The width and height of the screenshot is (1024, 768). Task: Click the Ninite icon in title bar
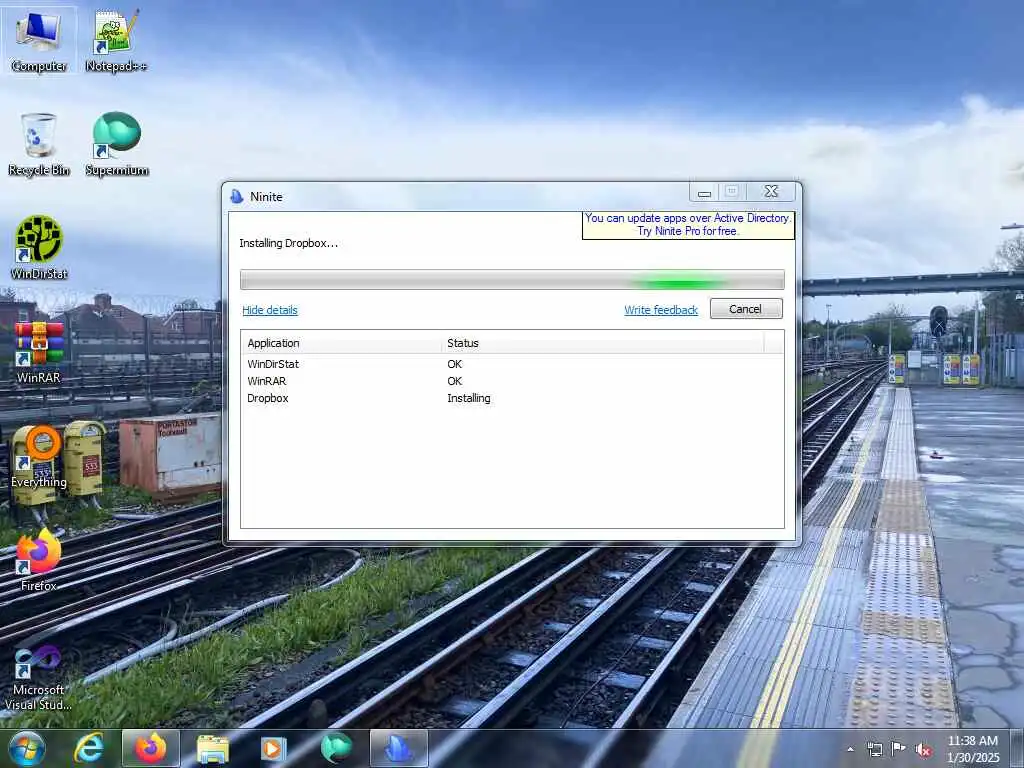[237, 196]
